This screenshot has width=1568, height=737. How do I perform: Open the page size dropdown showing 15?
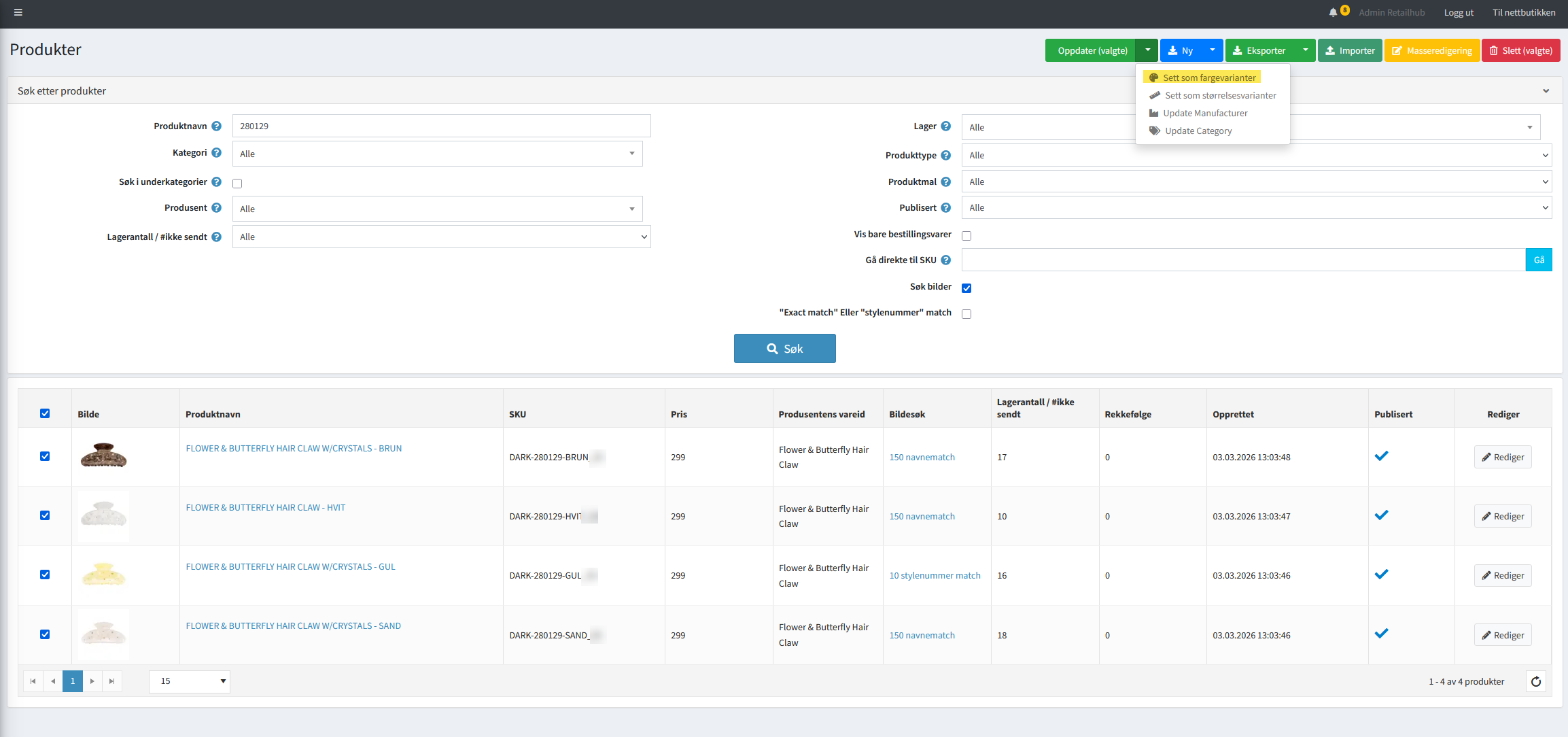[x=190, y=681]
